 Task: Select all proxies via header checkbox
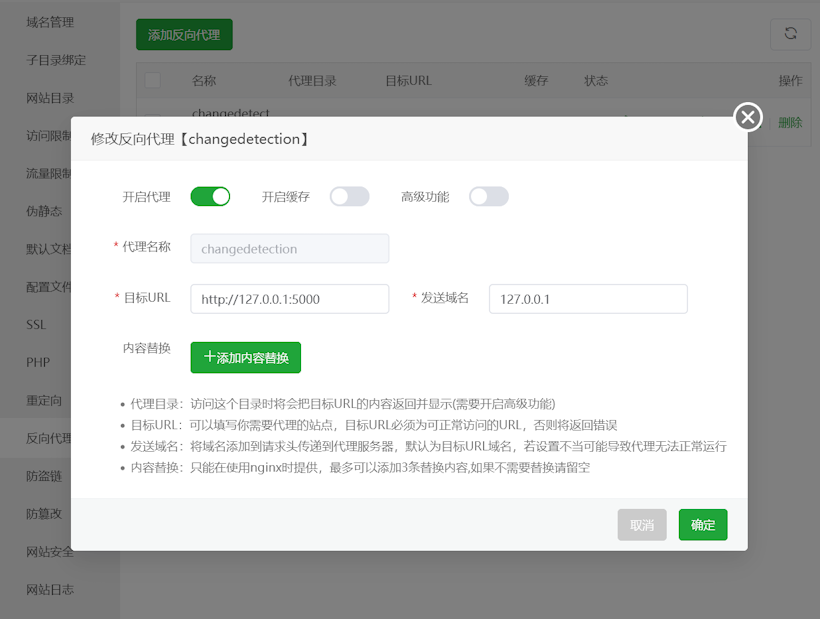click(152, 80)
